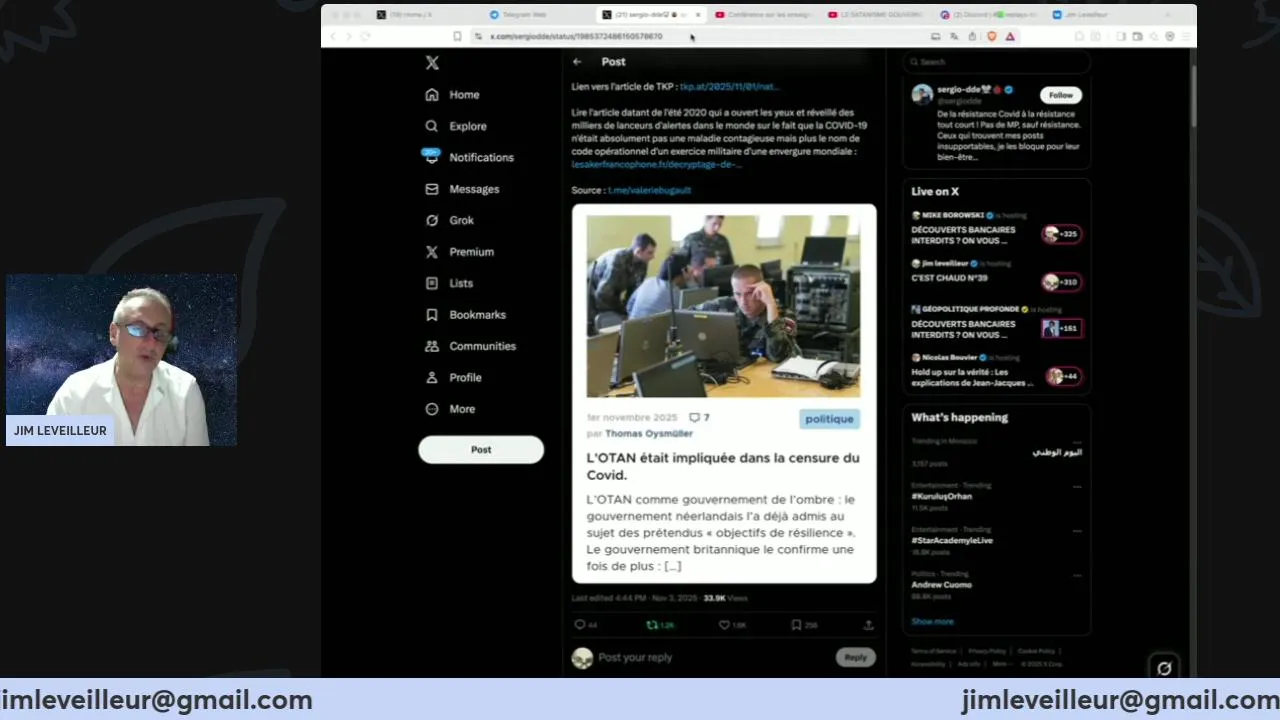Like the post with the heart icon
The width and height of the screenshot is (1280, 720).
pyautogui.click(x=724, y=625)
